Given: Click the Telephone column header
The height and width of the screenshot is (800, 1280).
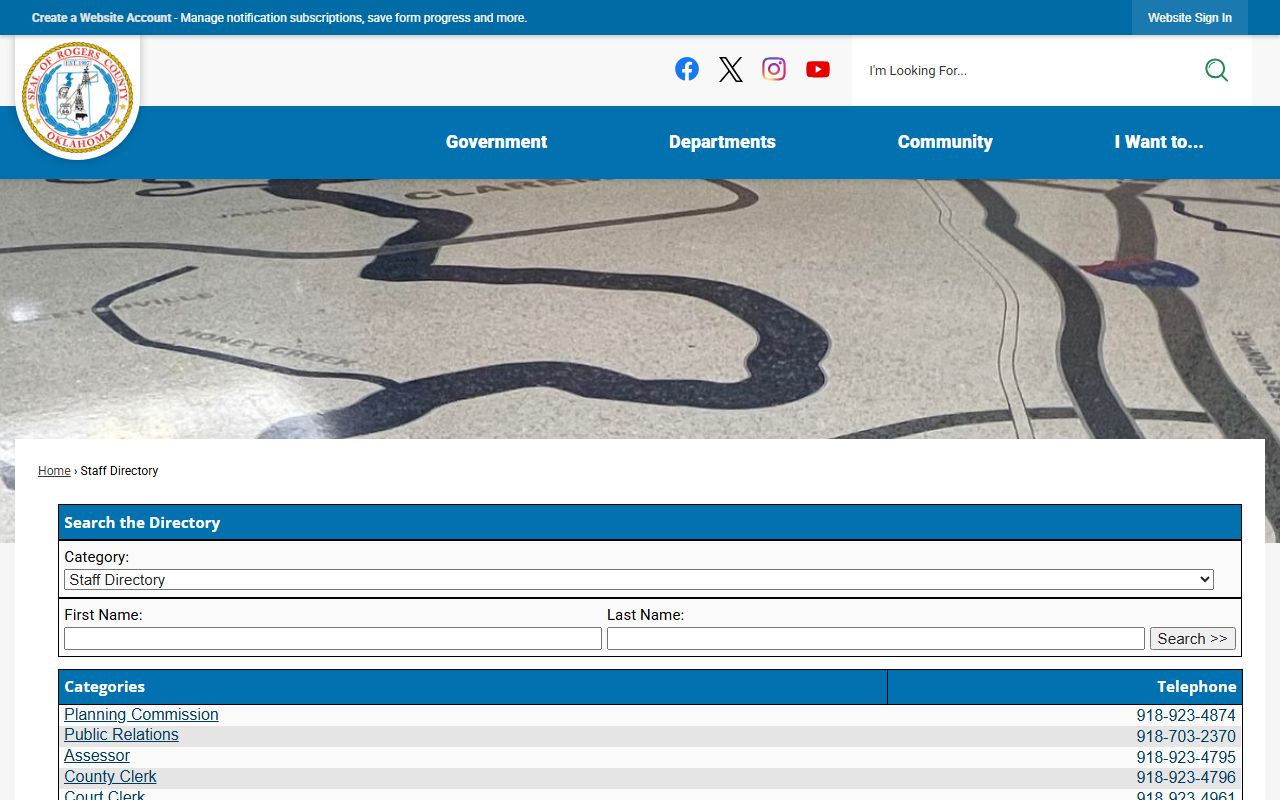Looking at the screenshot, I should pyautogui.click(x=1065, y=687).
